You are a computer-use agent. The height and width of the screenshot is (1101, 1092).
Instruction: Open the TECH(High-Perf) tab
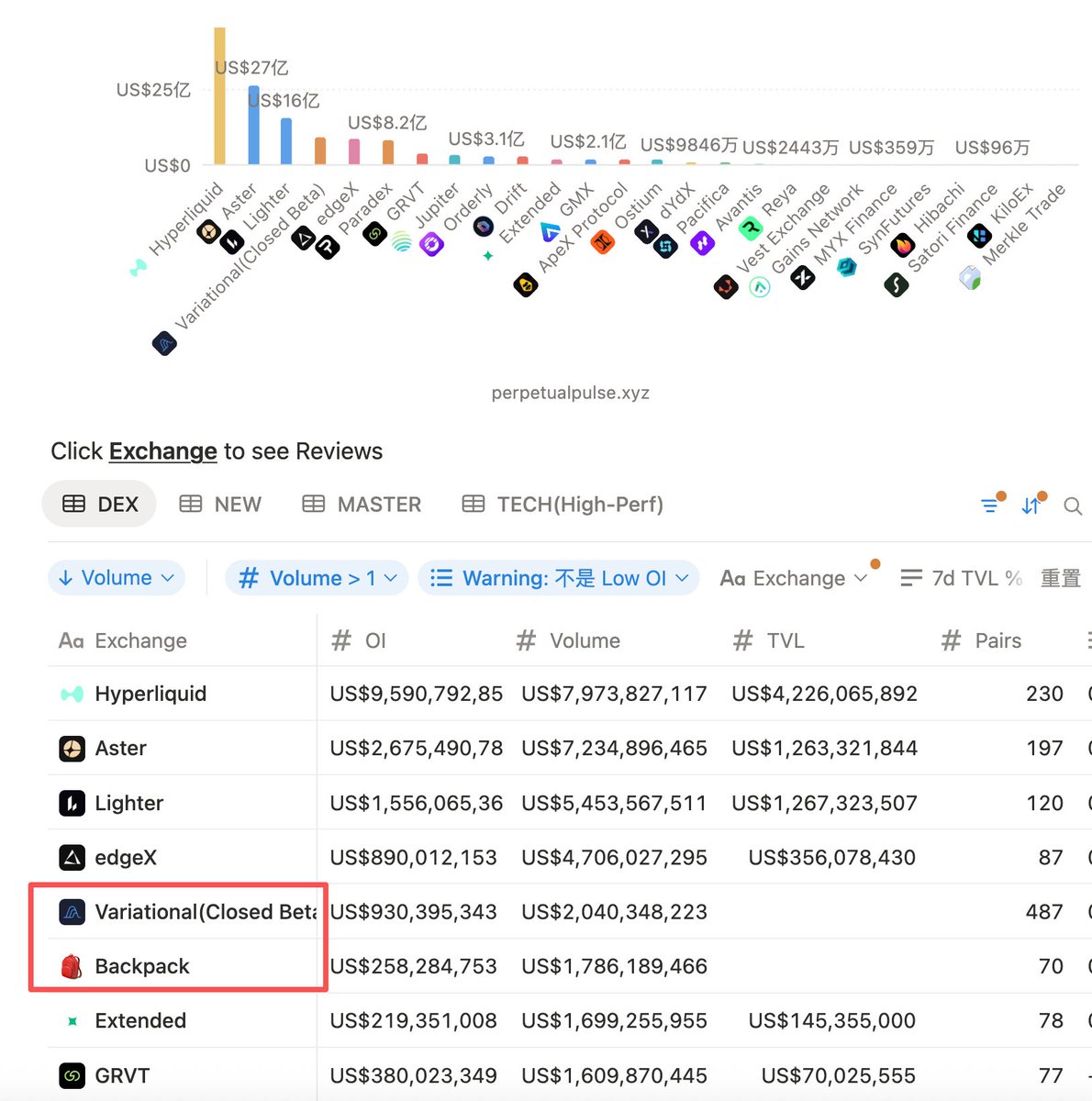click(563, 505)
